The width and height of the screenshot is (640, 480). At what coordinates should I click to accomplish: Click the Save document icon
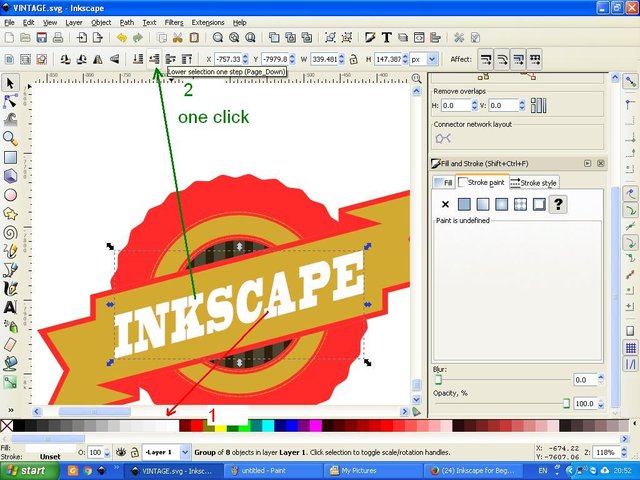click(42, 38)
